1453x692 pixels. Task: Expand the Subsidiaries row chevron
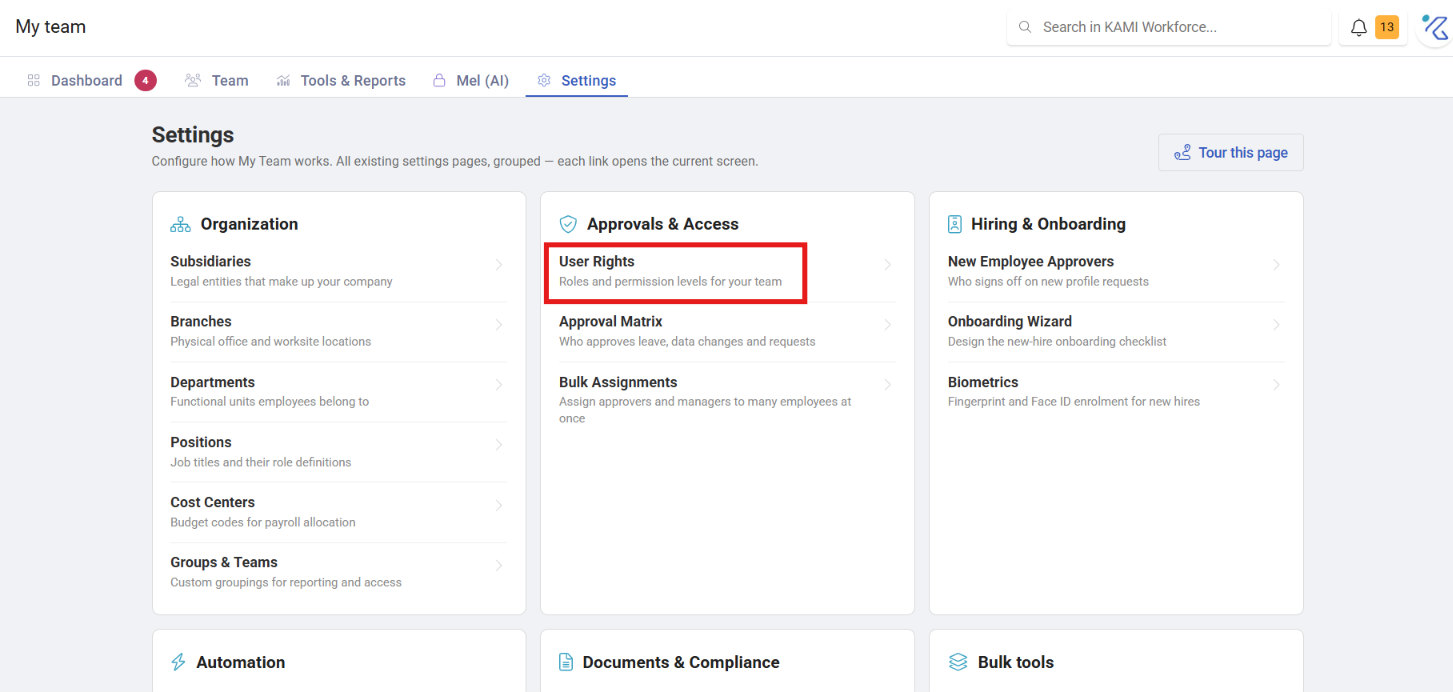tap(499, 264)
